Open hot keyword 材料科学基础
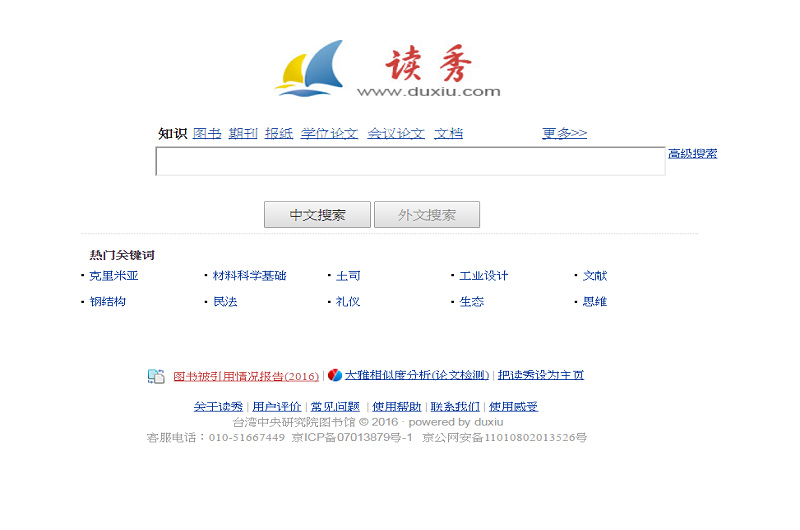Viewport: 800px width, 530px height. (249, 276)
